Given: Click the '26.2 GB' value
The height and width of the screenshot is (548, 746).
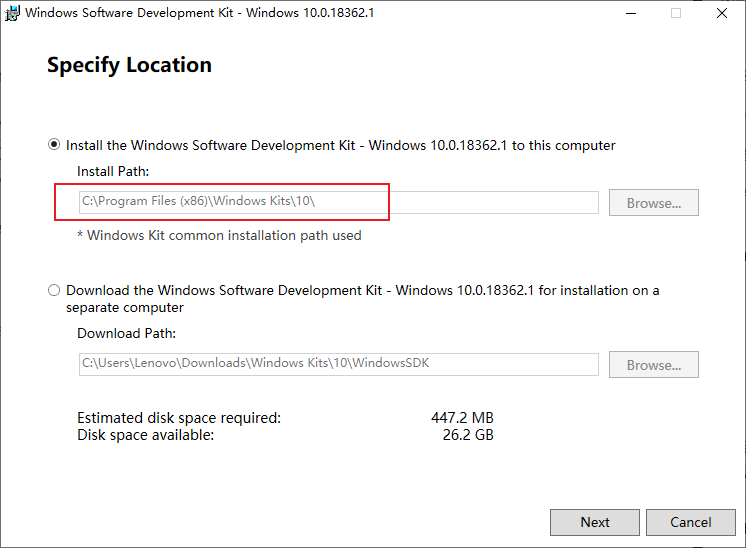Looking at the screenshot, I should (468, 435).
